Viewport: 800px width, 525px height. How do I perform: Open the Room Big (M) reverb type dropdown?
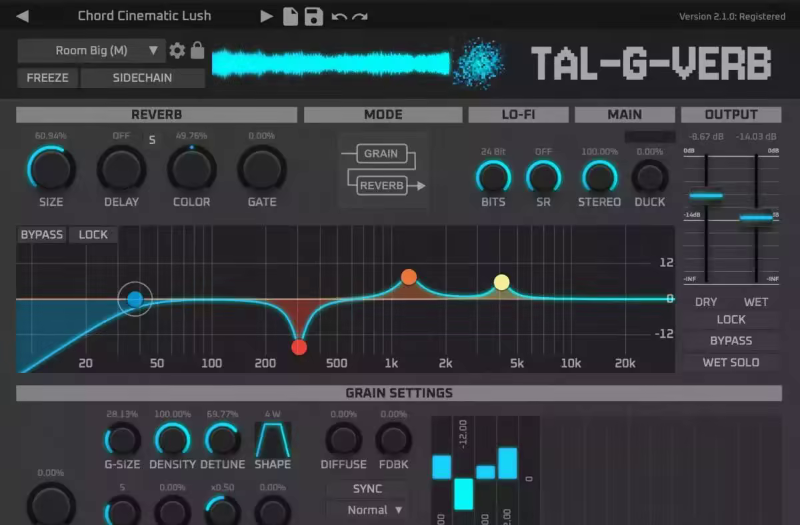(92, 51)
